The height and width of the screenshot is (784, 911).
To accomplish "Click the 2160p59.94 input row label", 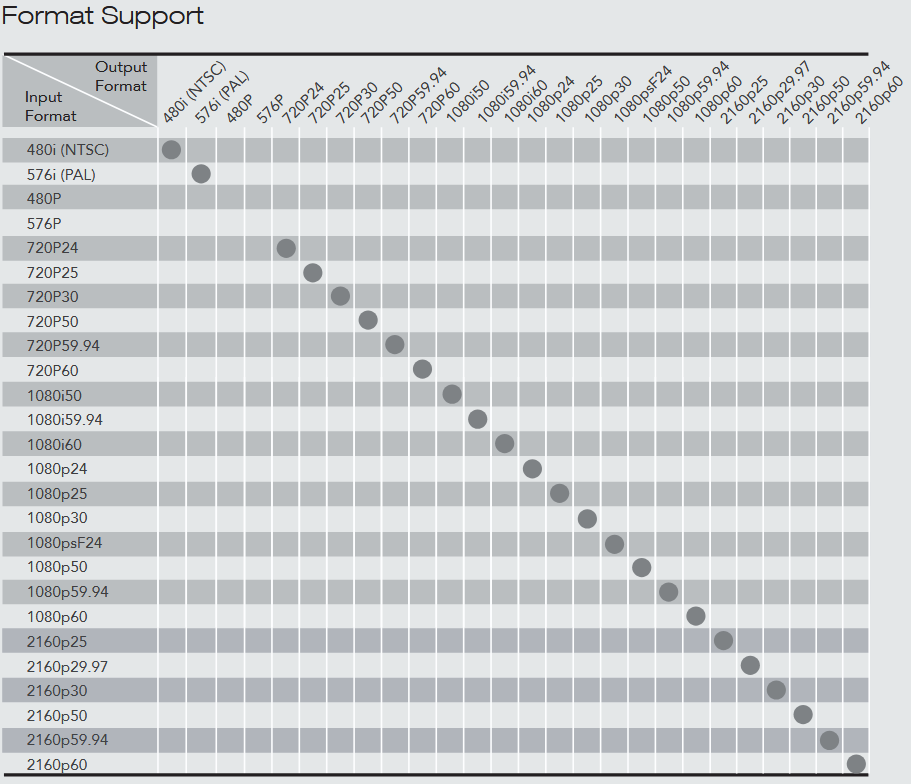I will (67, 740).
